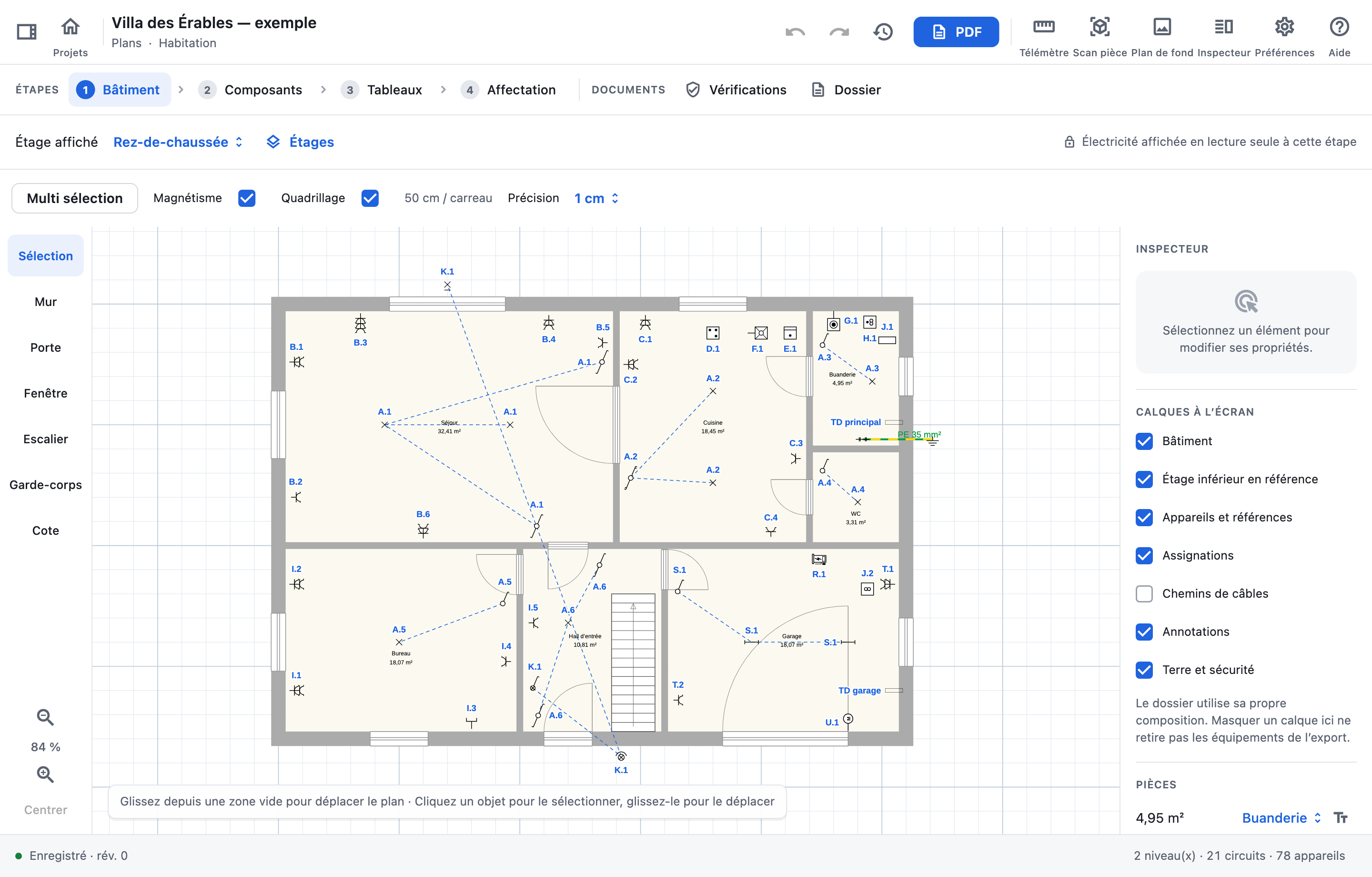This screenshot has height=877, width=1372.
Task: Zoom out with the magnifier minus icon
Action: click(45, 717)
